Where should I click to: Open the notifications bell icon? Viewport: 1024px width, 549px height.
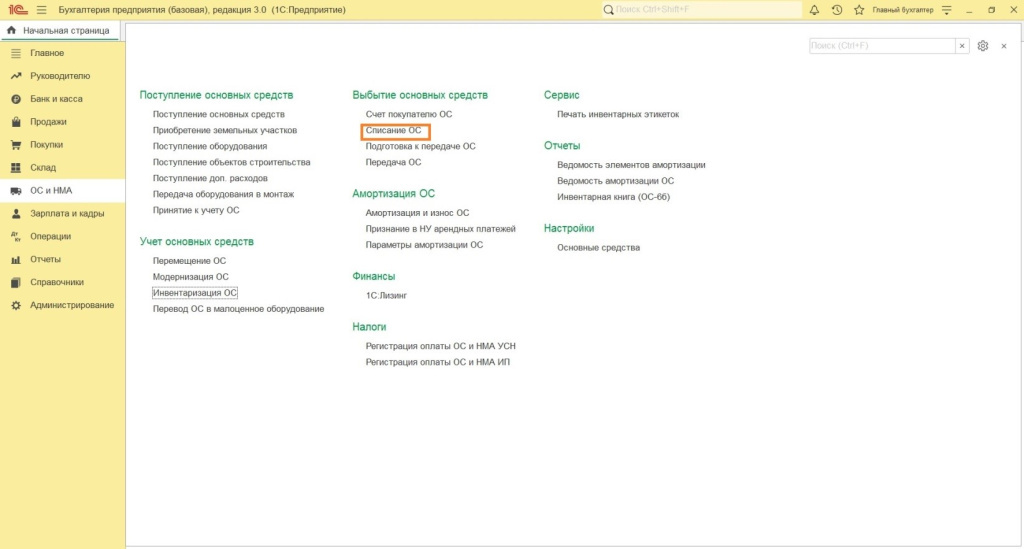click(814, 10)
